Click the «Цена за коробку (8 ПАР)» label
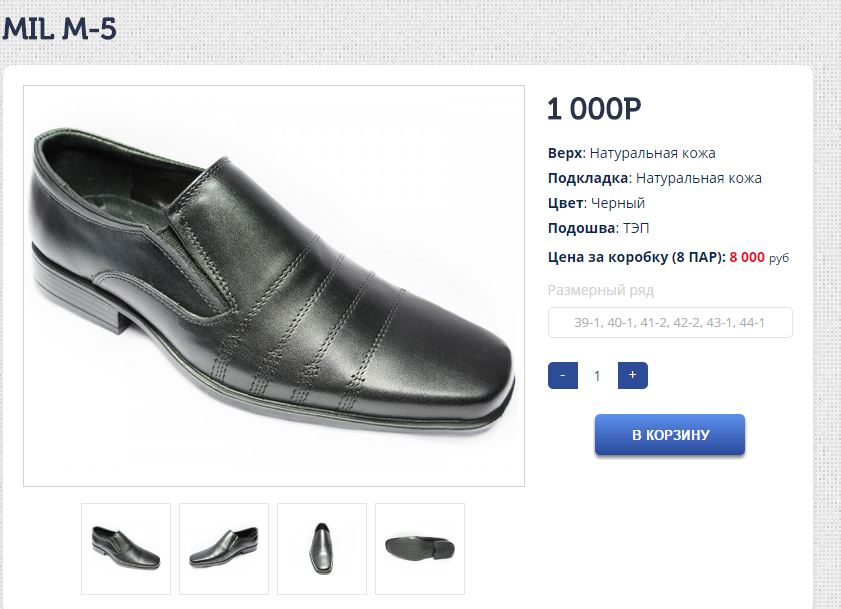 click(x=637, y=257)
